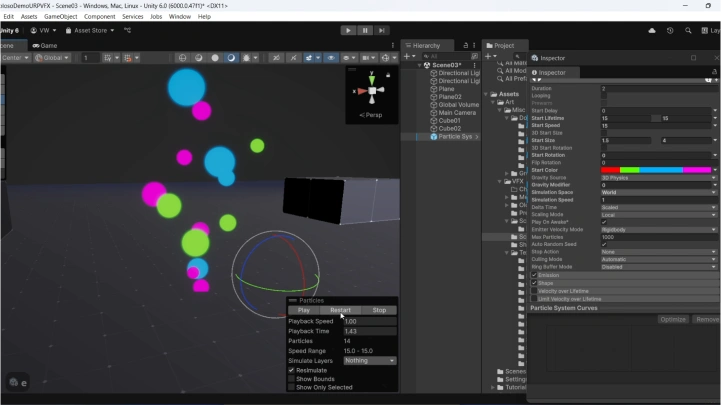Click the debug bug icon in the Scene toolbar
Image resolution: width=721 pixels, height=405 pixels.
[x=246, y=57]
